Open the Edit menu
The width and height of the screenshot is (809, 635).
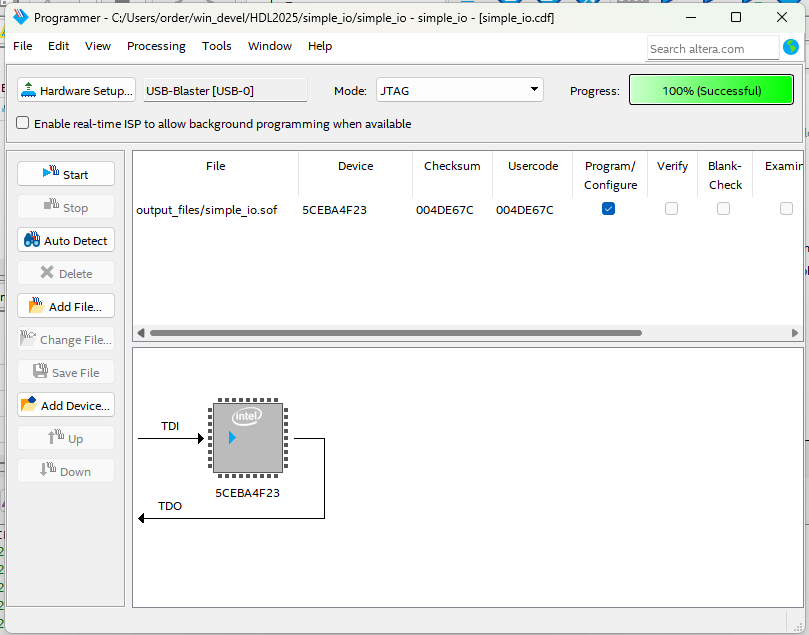click(x=58, y=46)
